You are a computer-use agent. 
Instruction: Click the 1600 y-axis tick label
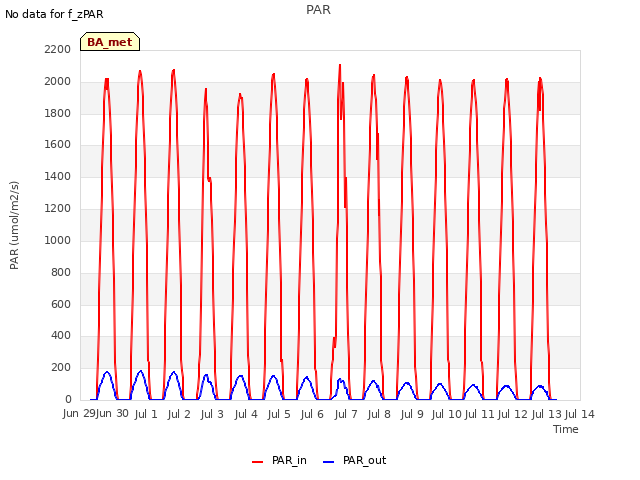point(58,144)
